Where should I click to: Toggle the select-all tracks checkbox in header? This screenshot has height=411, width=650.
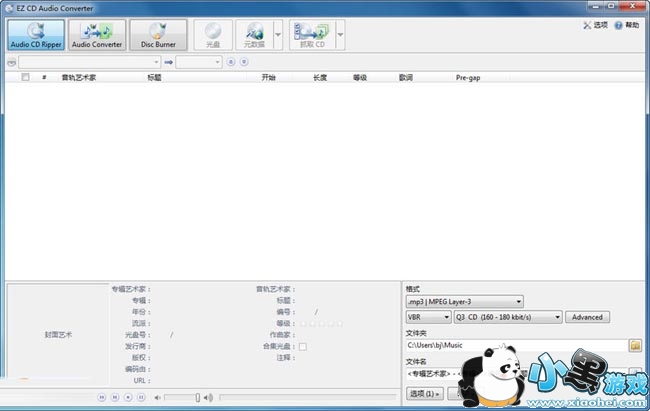[25, 77]
